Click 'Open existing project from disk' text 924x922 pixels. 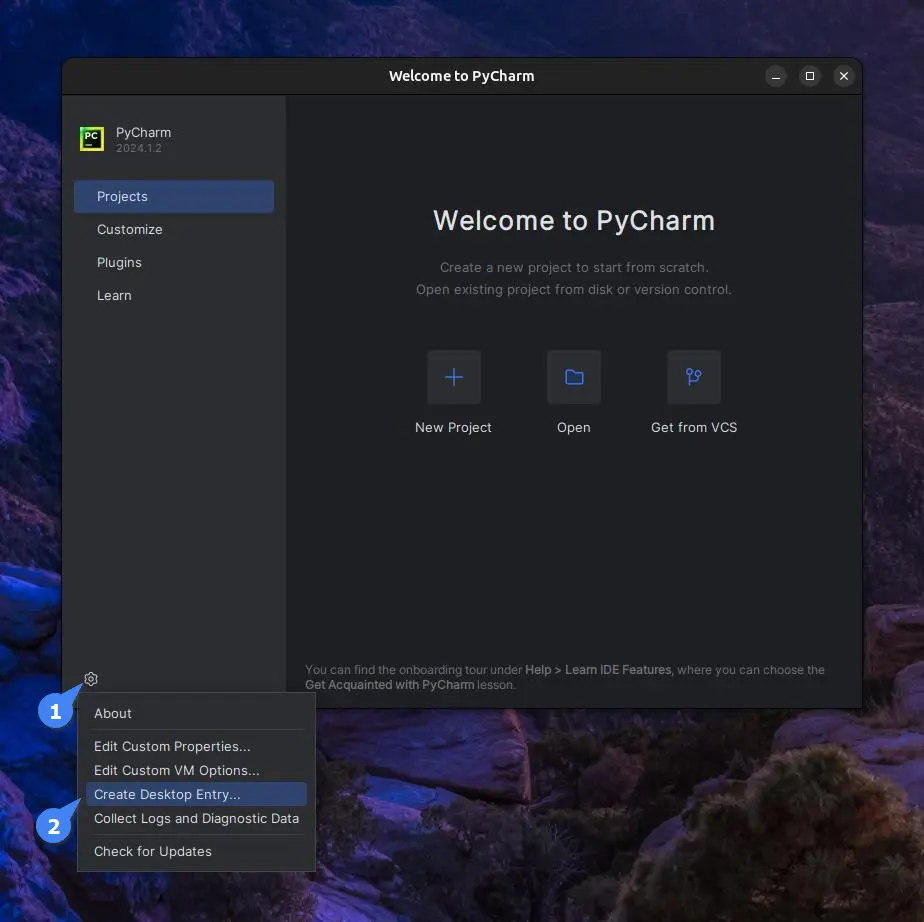(x=574, y=290)
